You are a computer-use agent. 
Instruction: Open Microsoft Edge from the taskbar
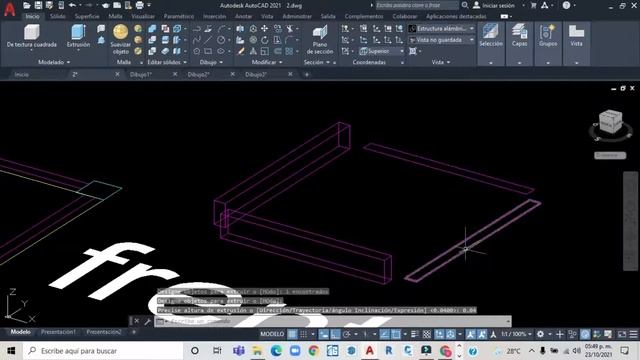(276, 351)
